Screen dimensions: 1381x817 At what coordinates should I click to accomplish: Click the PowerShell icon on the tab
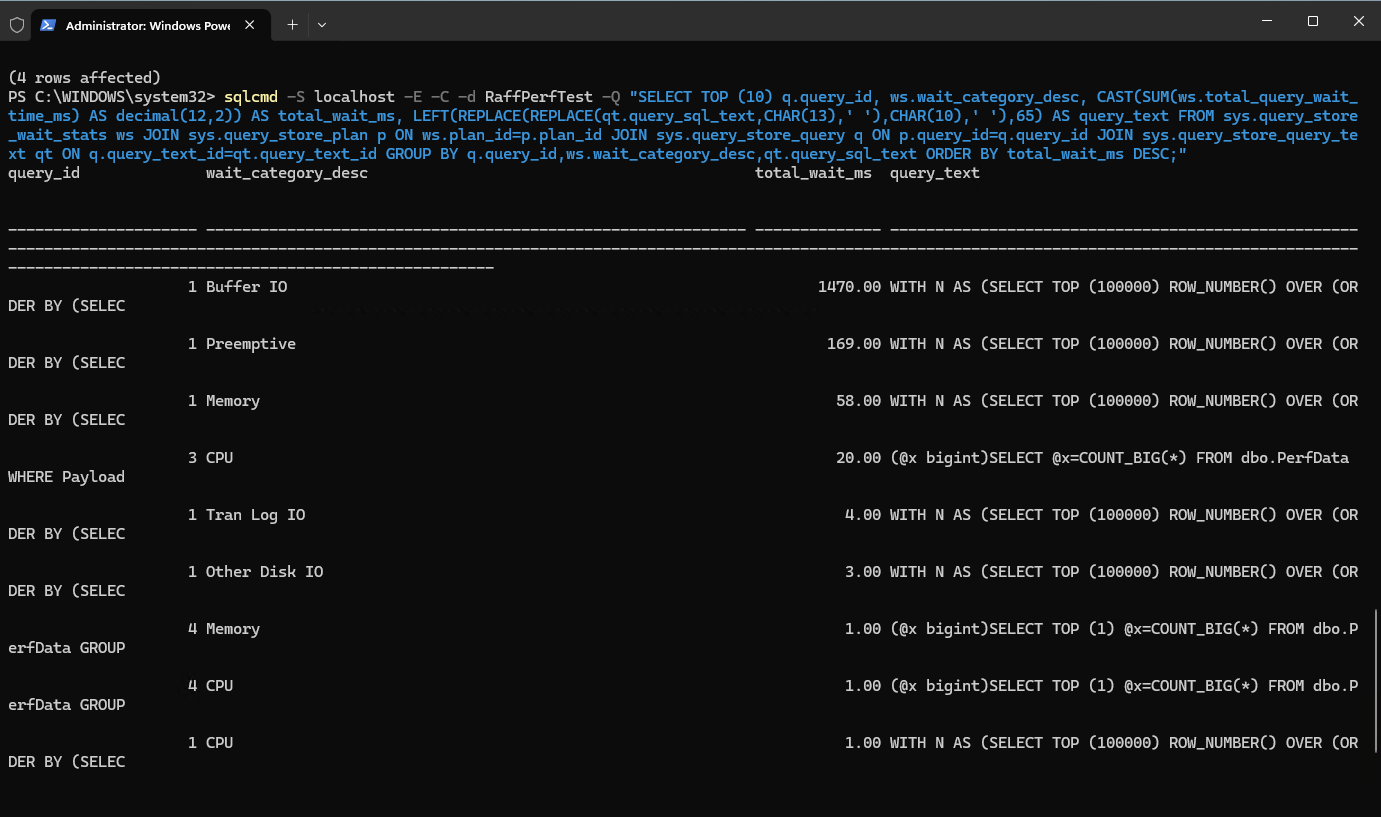48,25
